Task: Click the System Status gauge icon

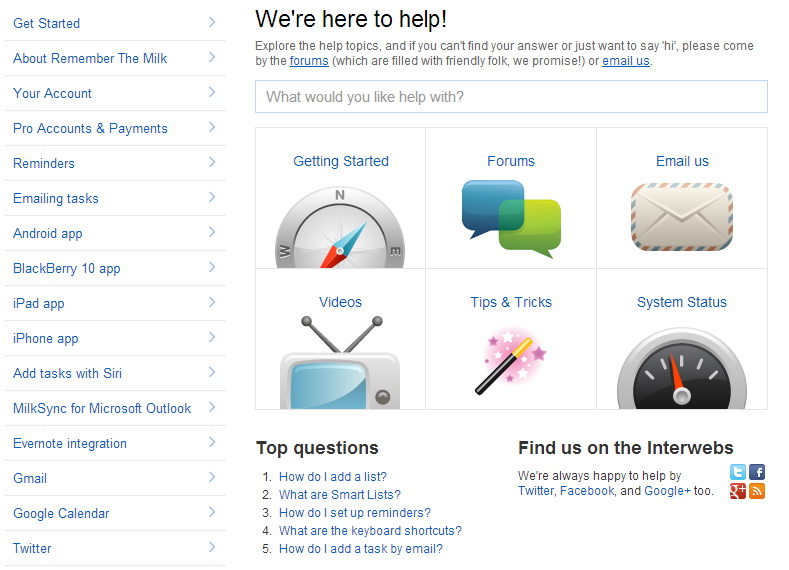Action: [682, 368]
